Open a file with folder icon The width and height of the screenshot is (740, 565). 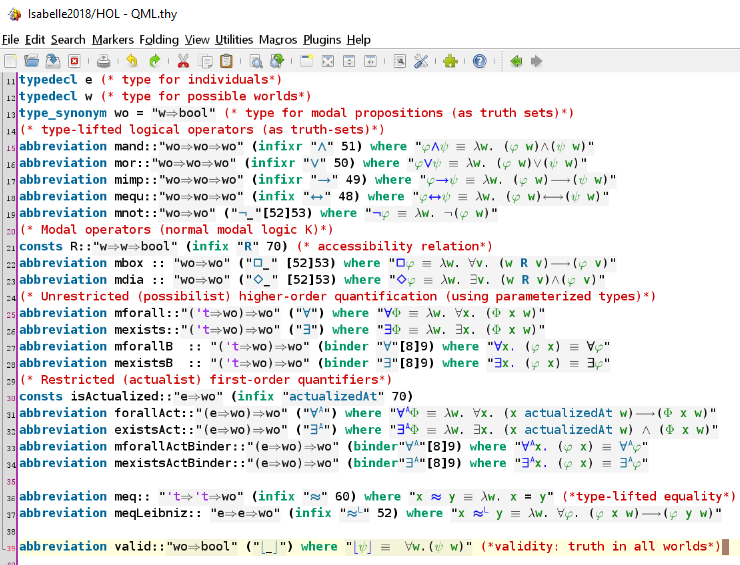[x=31, y=61]
